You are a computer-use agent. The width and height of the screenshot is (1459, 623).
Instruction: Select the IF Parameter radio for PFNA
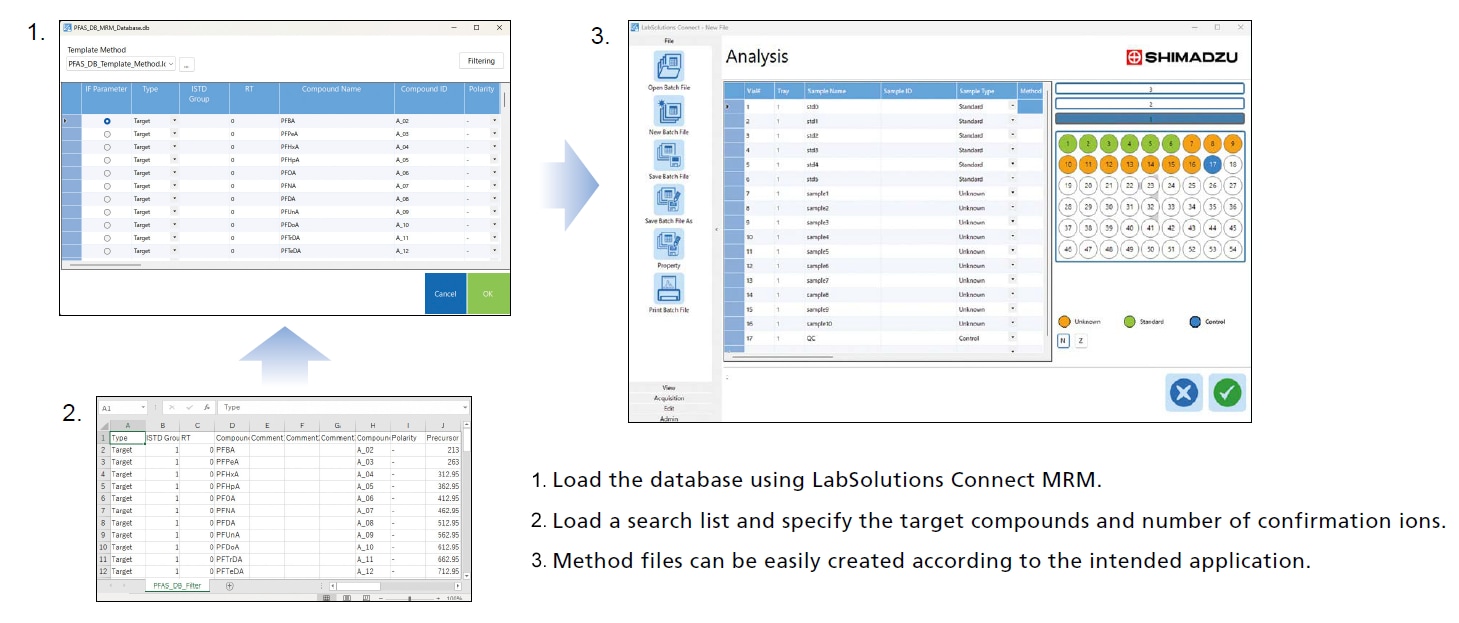[x=107, y=186]
